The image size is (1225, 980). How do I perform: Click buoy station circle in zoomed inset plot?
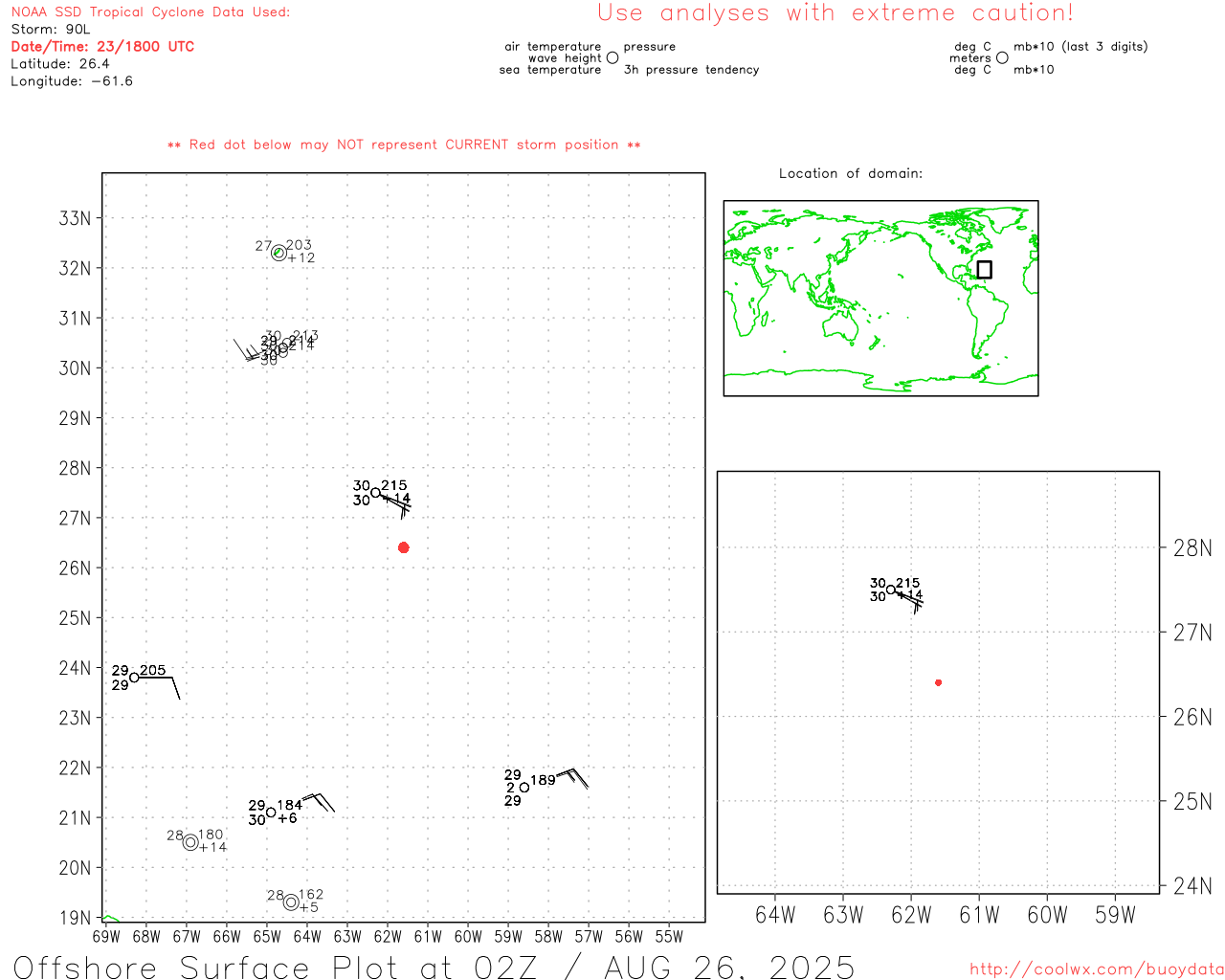click(x=891, y=590)
